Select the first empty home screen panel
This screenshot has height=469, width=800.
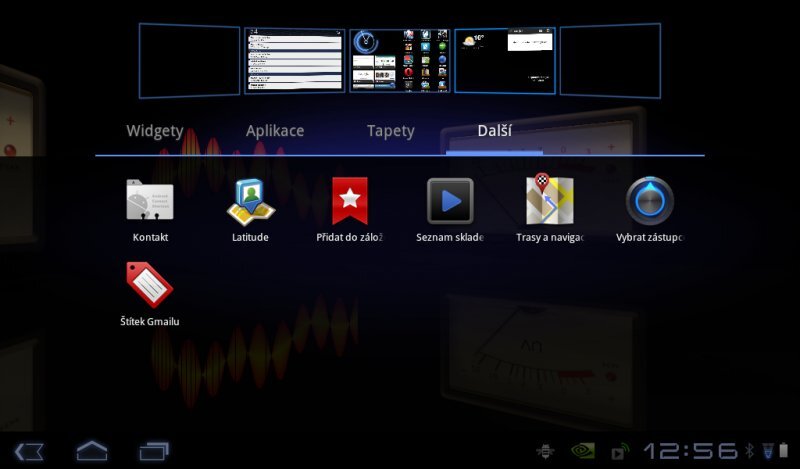(x=189, y=60)
